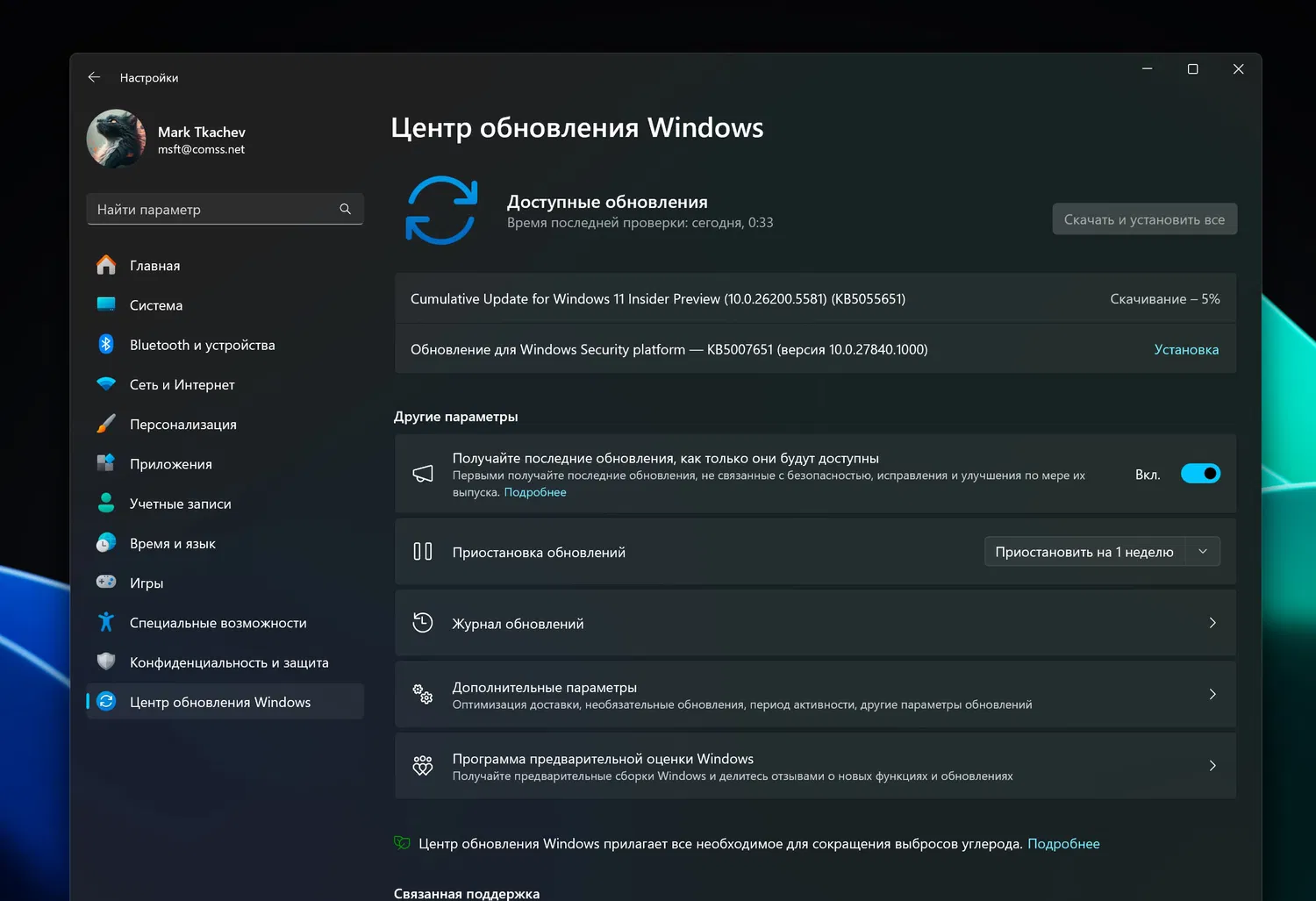Minimize the Настройки window

click(1147, 69)
